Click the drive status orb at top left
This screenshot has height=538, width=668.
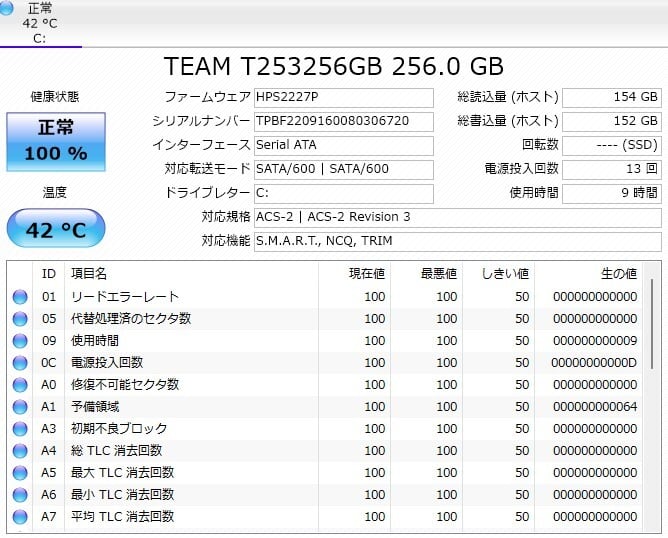[8, 9]
